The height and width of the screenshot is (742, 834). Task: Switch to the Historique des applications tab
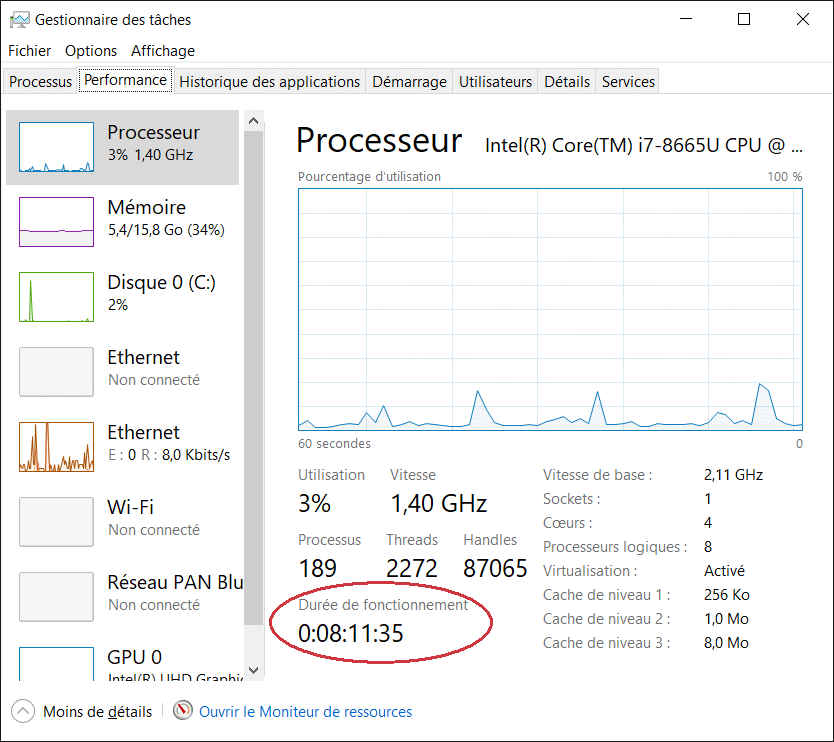(269, 82)
